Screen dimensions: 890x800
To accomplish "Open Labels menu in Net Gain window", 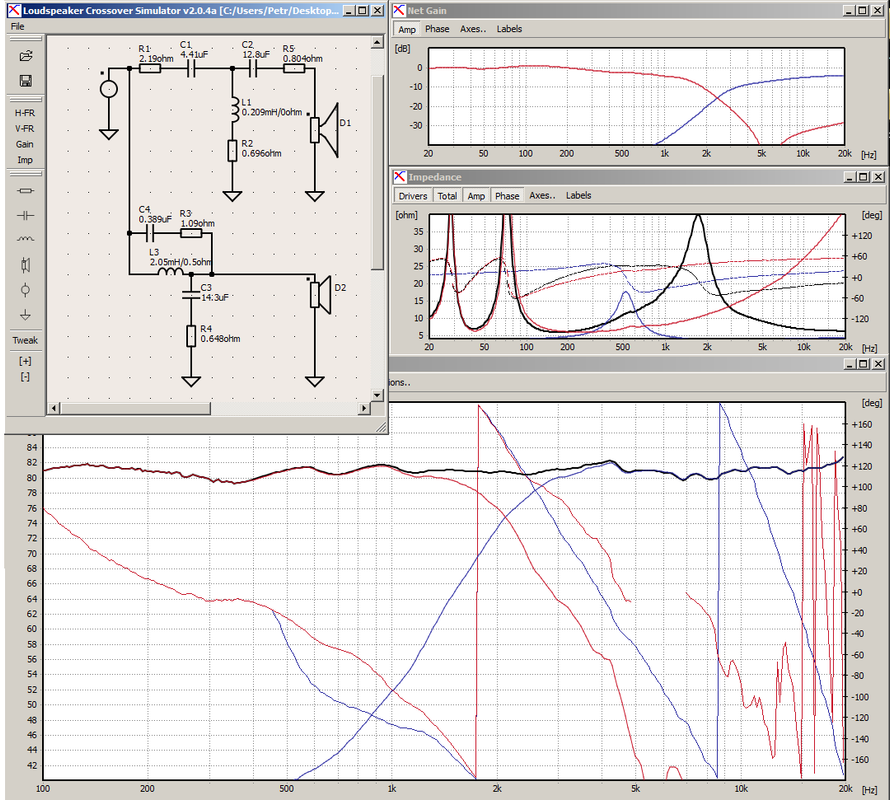I will pos(509,29).
